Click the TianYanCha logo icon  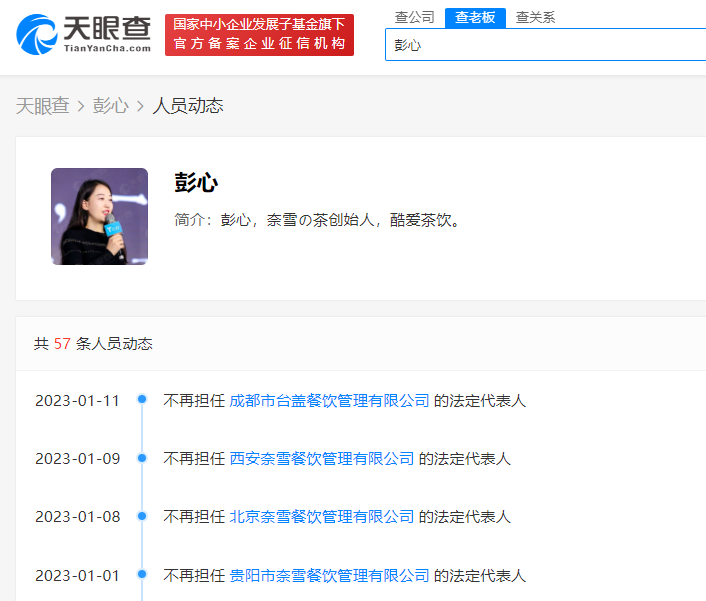pos(37,35)
